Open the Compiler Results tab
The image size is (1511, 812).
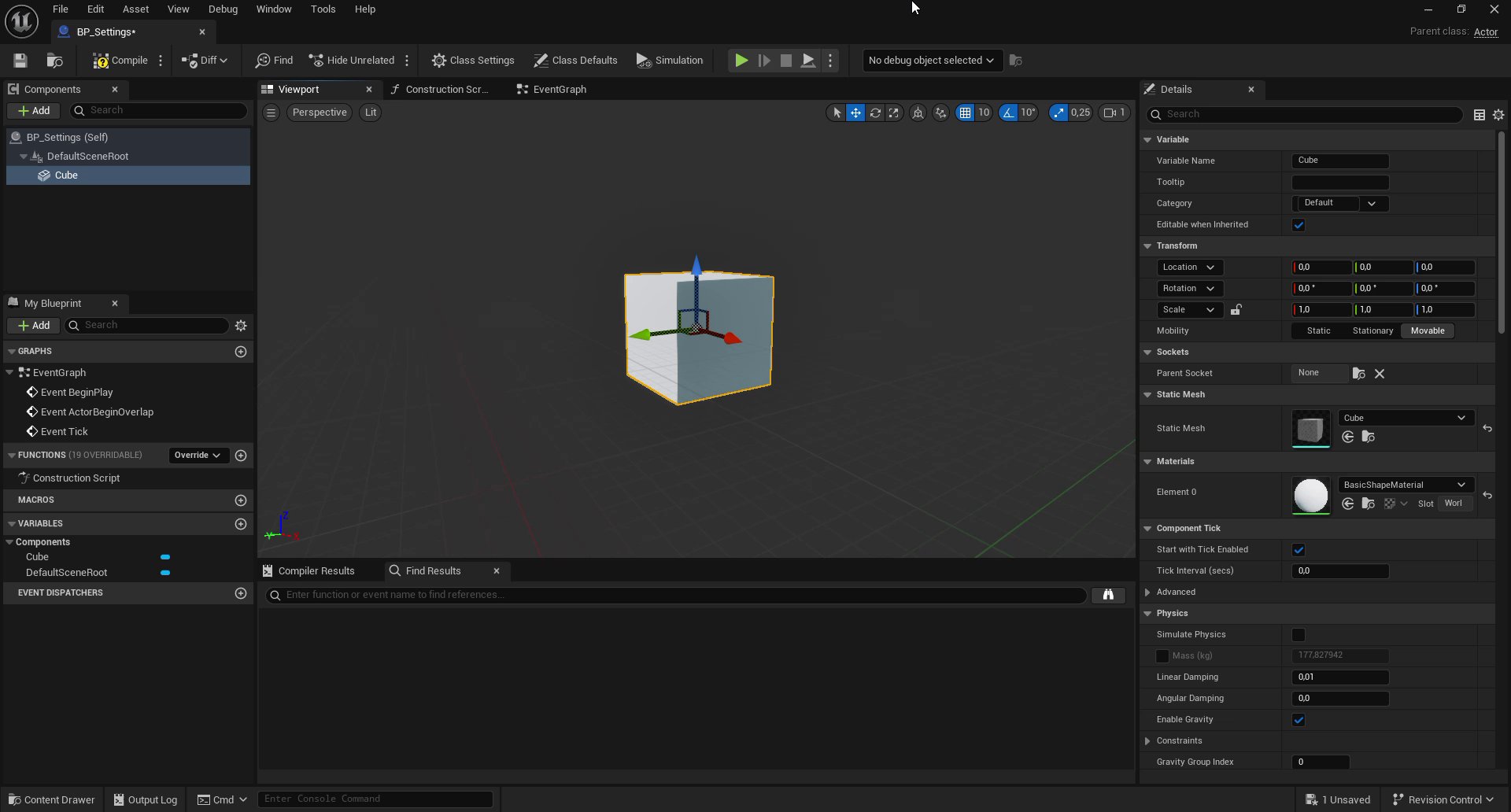308,571
